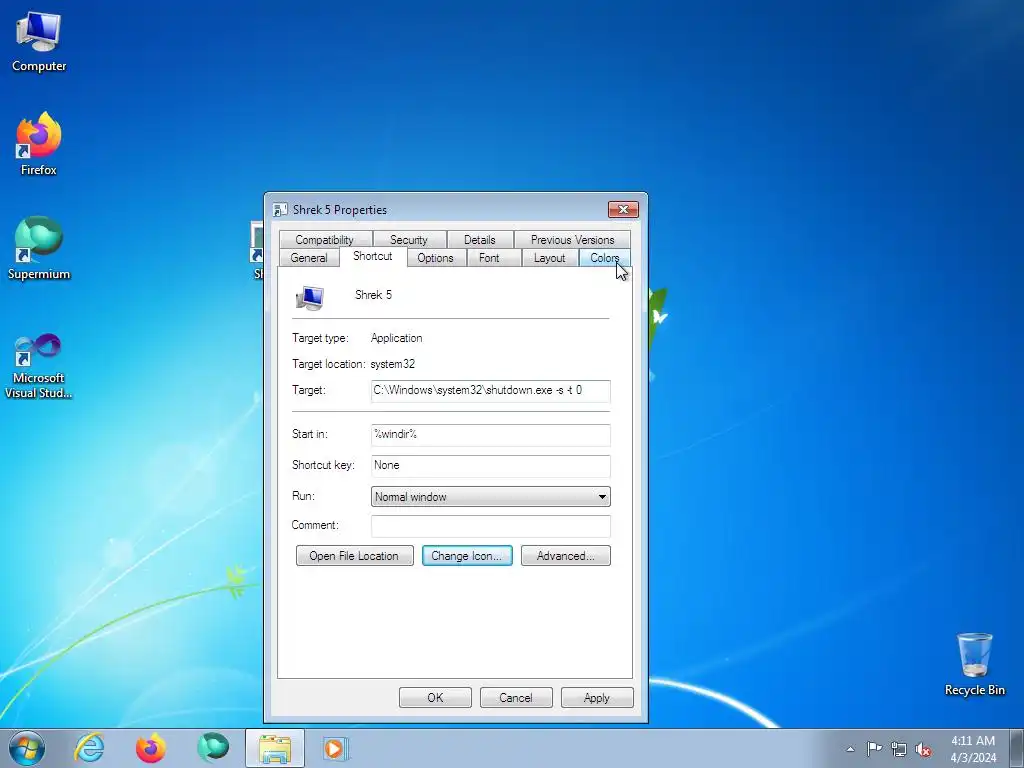The width and height of the screenshot is (1024, 768).
Task: Launch Firefox from the taskbar
Action: coord(151,748)
